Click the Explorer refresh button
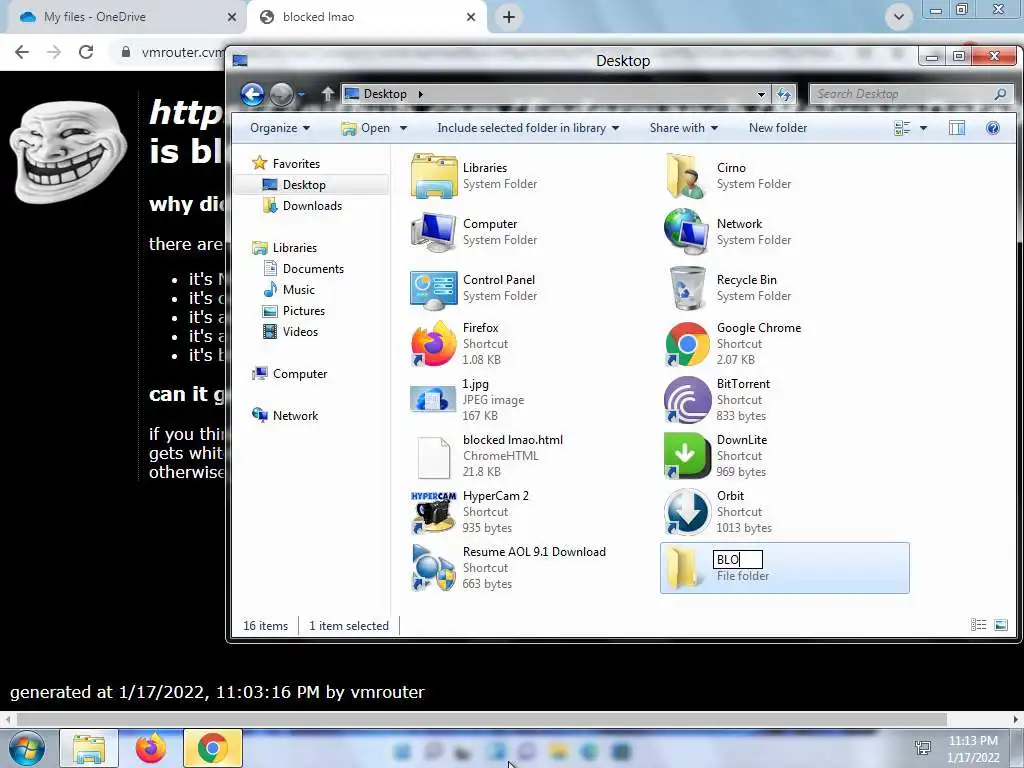 pyautogui.click(x=784, y=94)
